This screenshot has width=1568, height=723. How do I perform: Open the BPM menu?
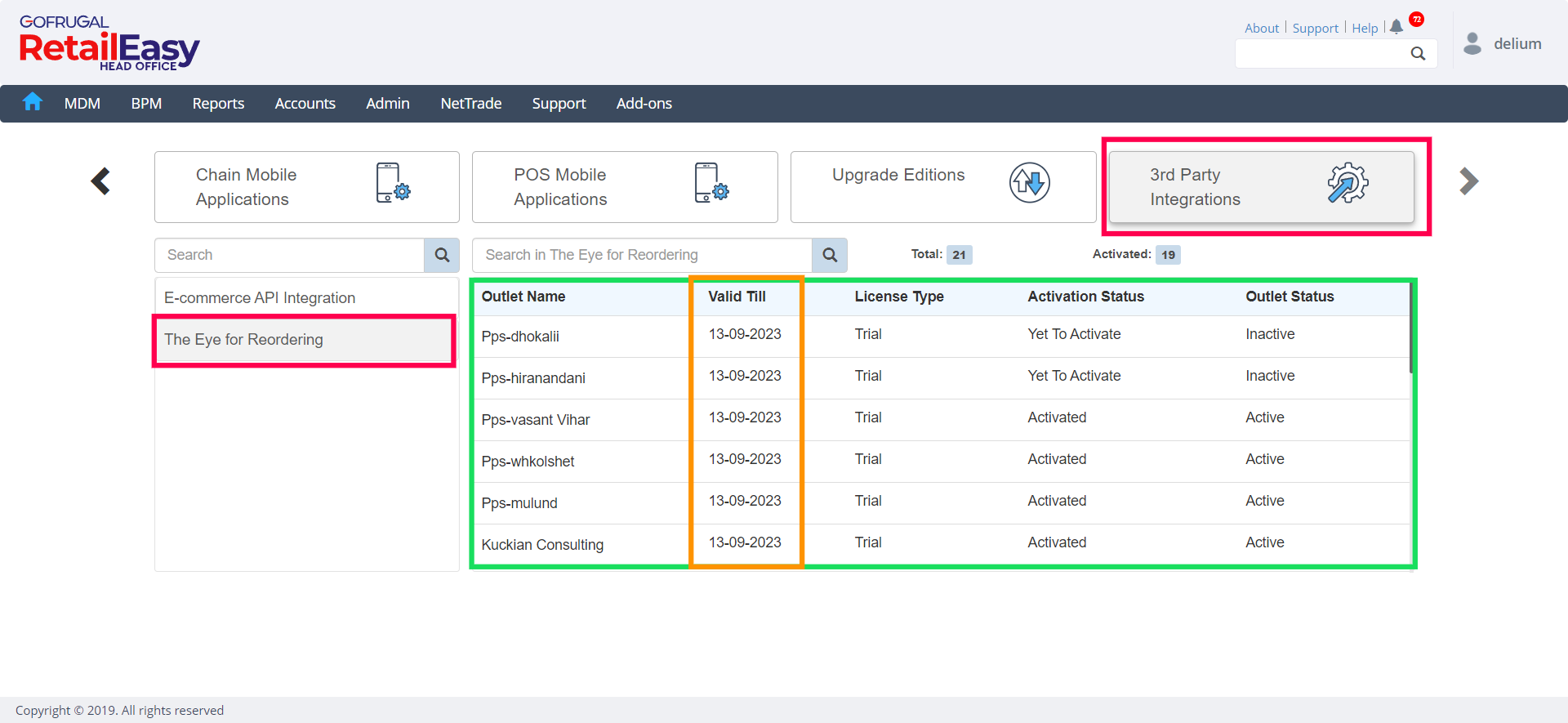(146, 104)
